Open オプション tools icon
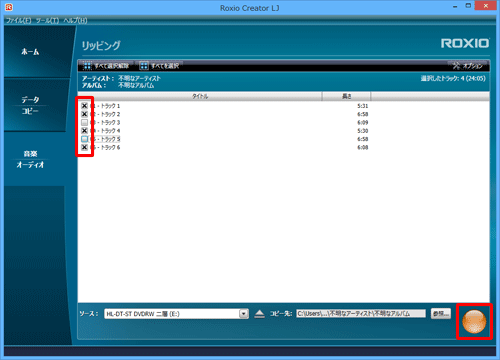 456,66
